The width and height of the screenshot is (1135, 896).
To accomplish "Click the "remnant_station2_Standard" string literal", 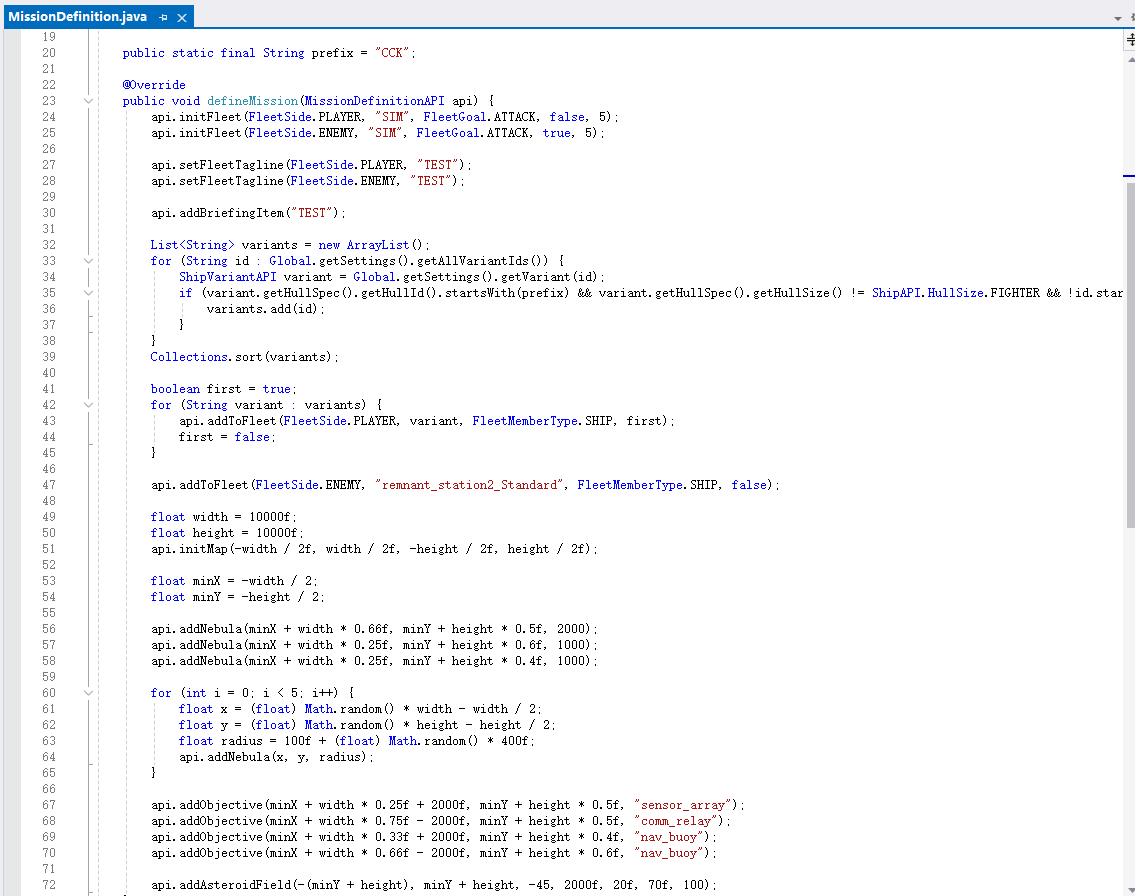I will pos(470,485).
